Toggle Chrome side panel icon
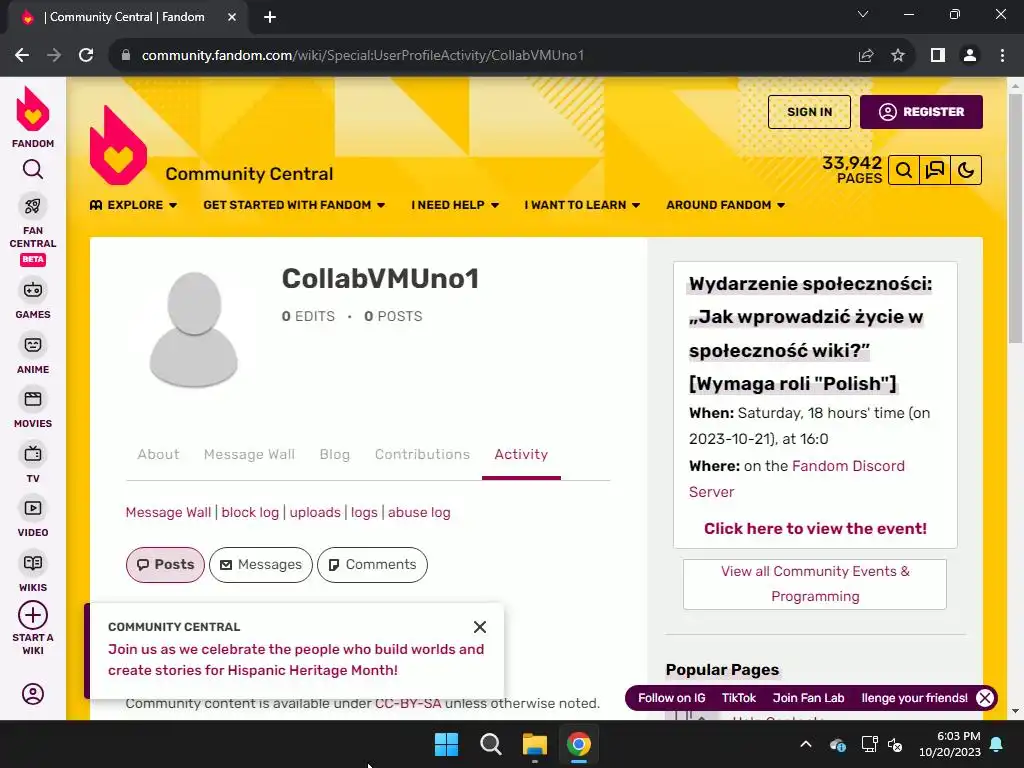 tap(938, 56)
